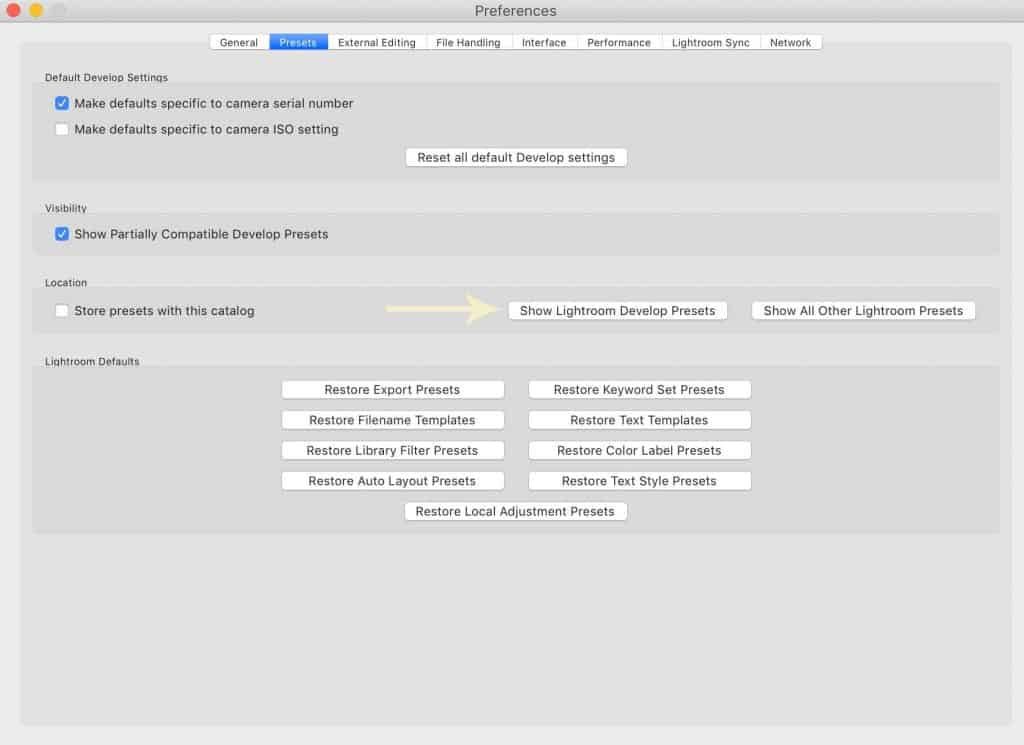Click the Location section heading
1024x745 pixels.
pyautogui.click(x=66, y=283)
